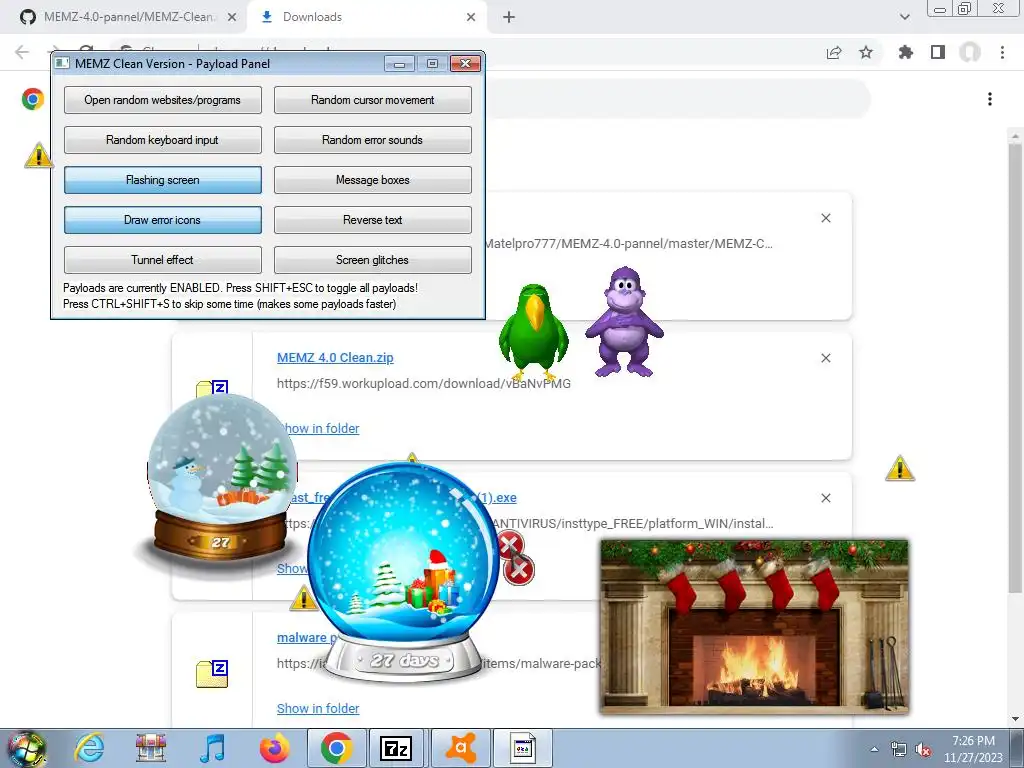Bookmark this page with the star icon

coord(866,52)
